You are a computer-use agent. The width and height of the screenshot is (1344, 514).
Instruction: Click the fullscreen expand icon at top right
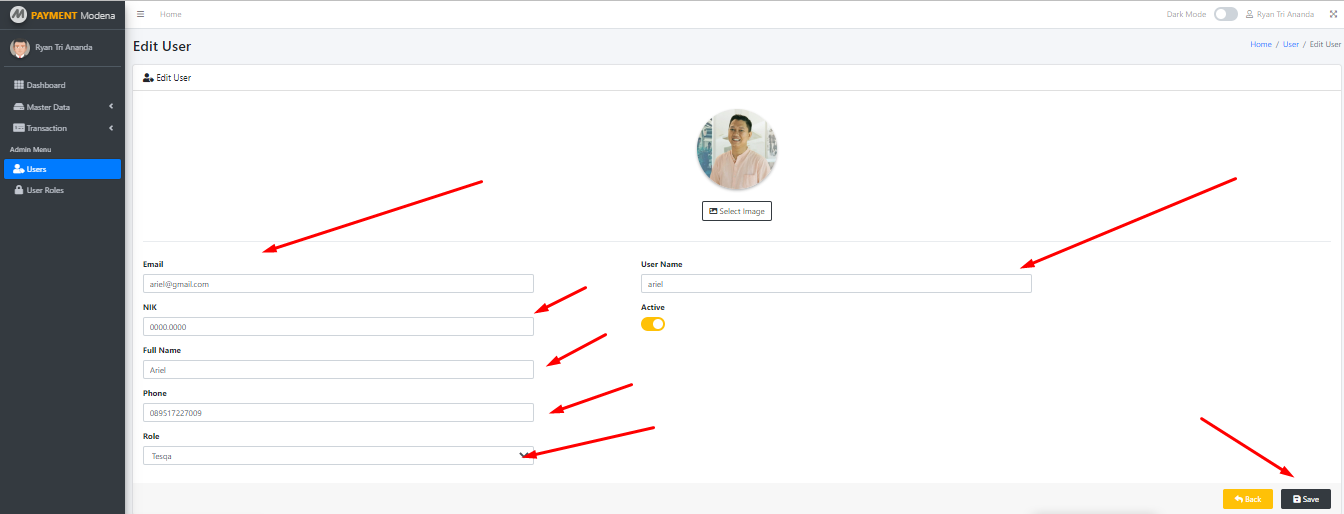[x=1333, y=14]
